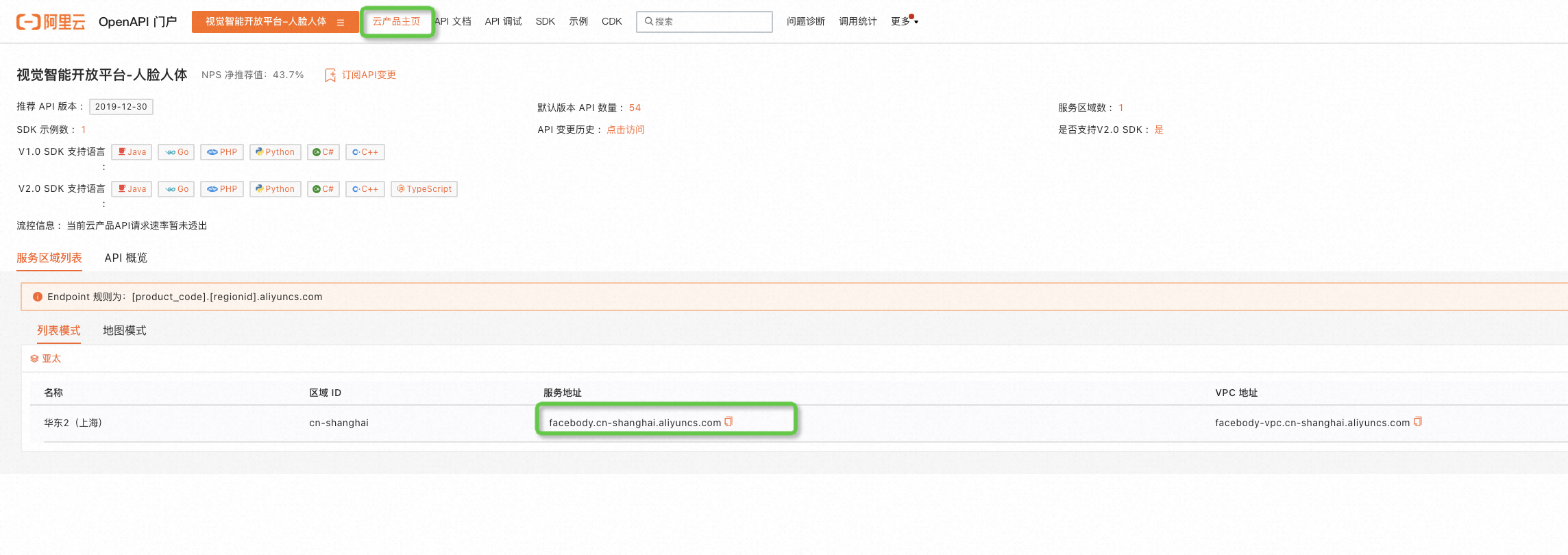Select V1.0 SDK C# tag

tap(323, 152)
